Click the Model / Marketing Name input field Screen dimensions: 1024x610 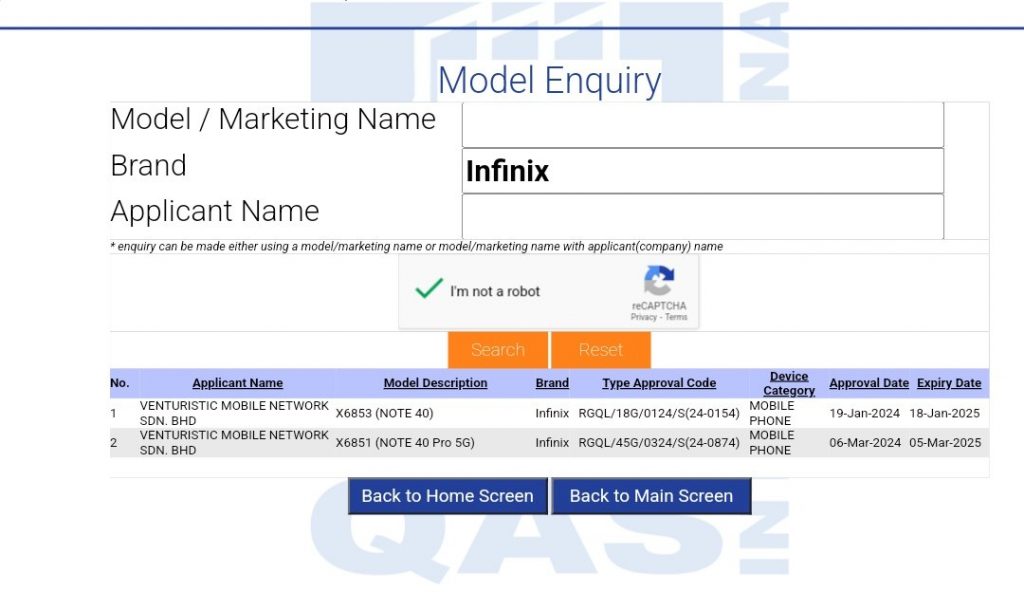(x=703, y=125)
